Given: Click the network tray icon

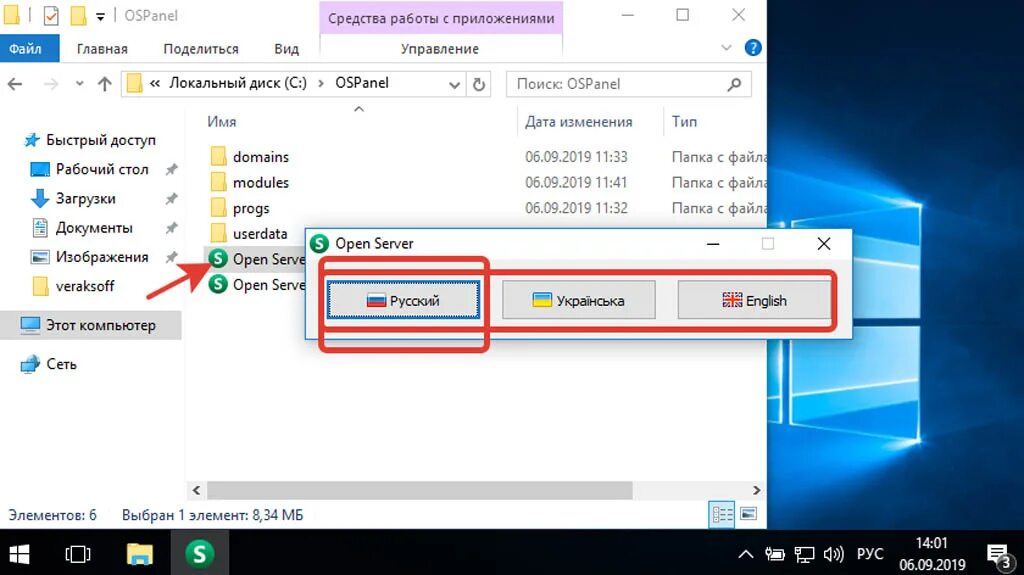Looking at the screenshot, I should coord(804,554).
